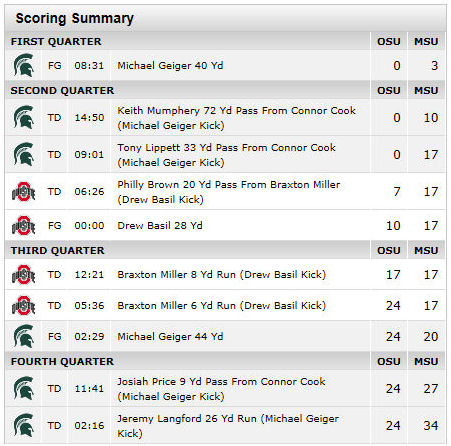
Task: Click the OSU column header in the first quarter
Action: point(389,42)
